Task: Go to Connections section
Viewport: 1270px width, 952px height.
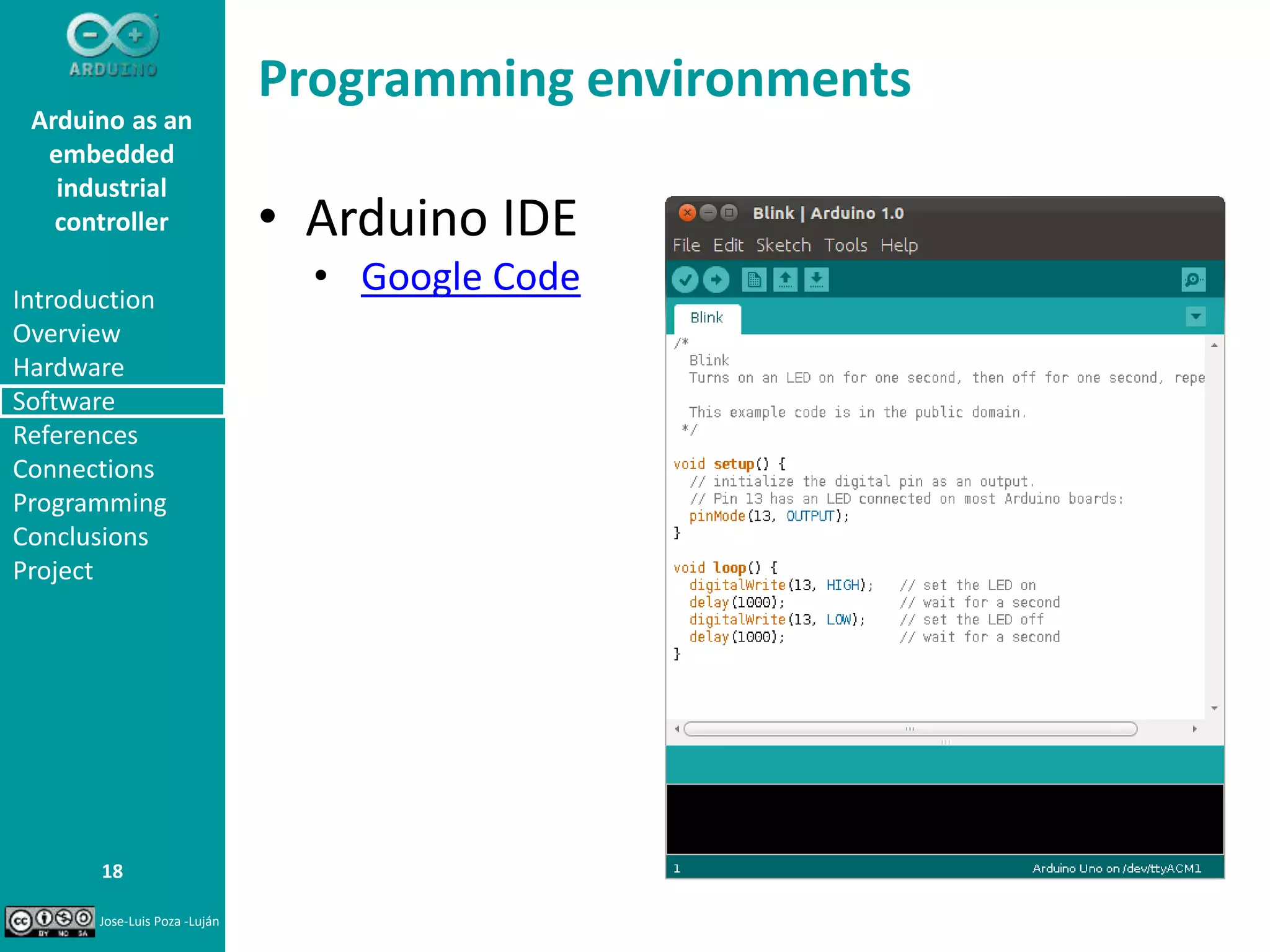Action: click(x=84, y=469)
